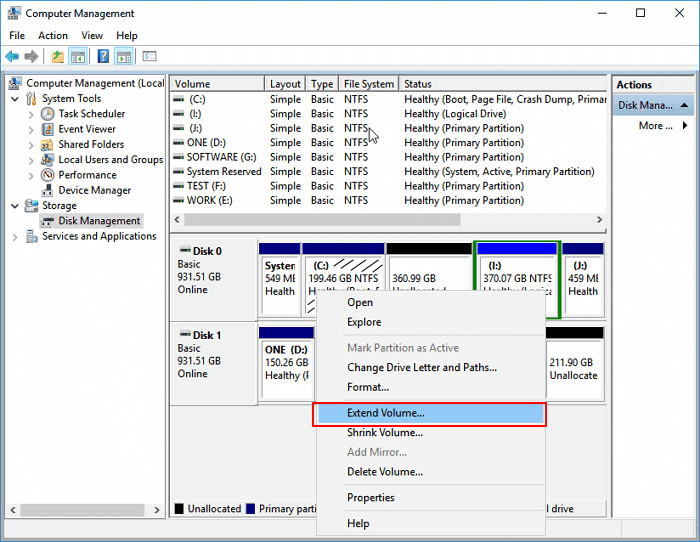Click the Back arrow toolbar icon
The image size is (700, 542).
tap(11, 57)
